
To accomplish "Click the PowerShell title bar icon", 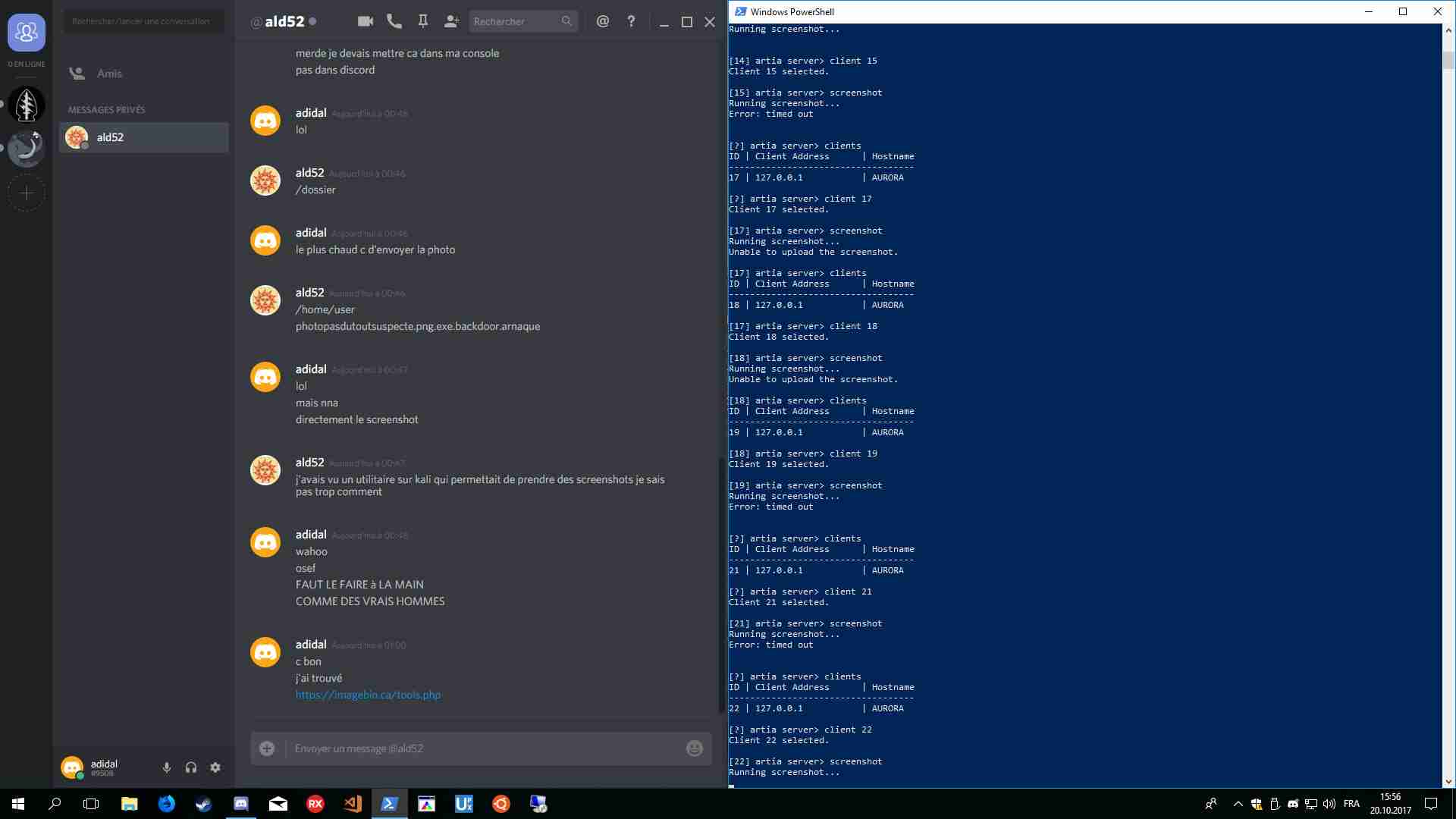I will 740,11.
